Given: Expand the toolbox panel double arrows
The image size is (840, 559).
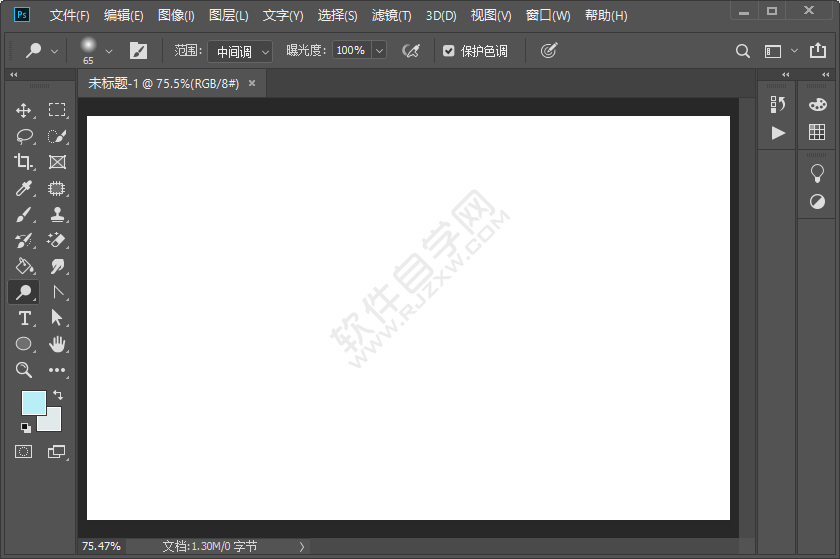Looking at the screenshot, I should coord(14,74).
